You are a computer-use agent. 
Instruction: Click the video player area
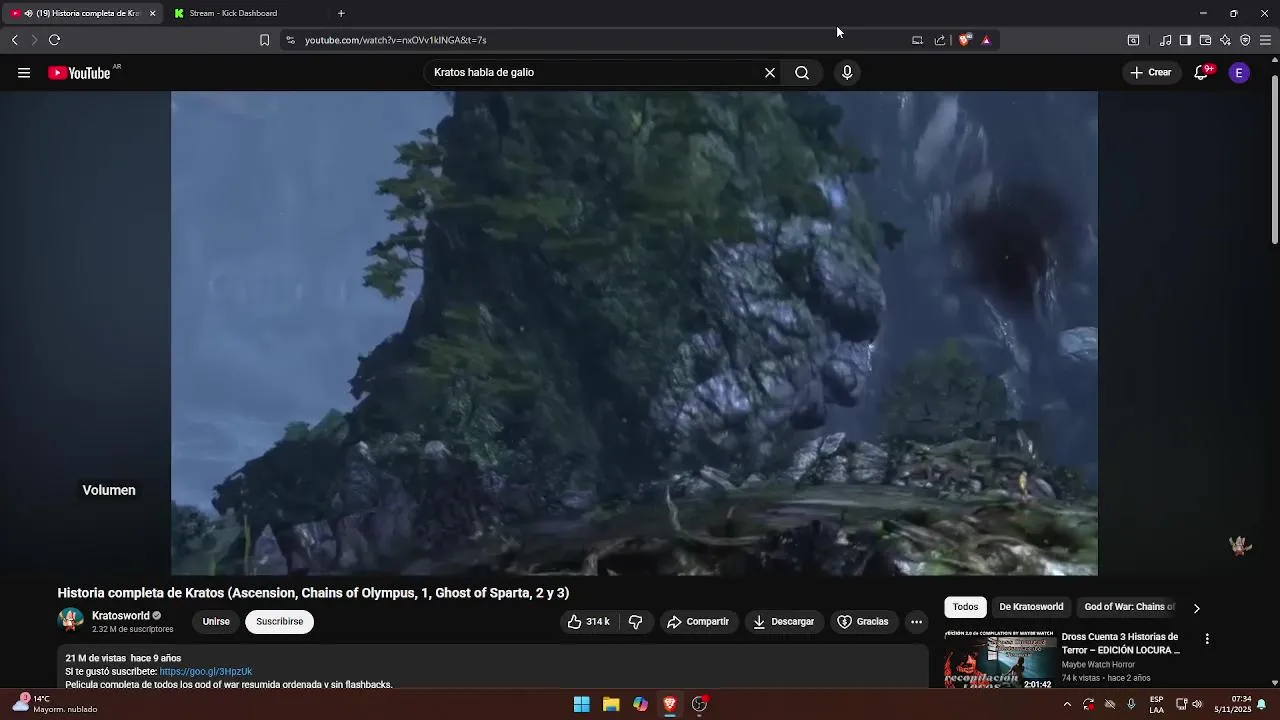(x=634, y=333)
